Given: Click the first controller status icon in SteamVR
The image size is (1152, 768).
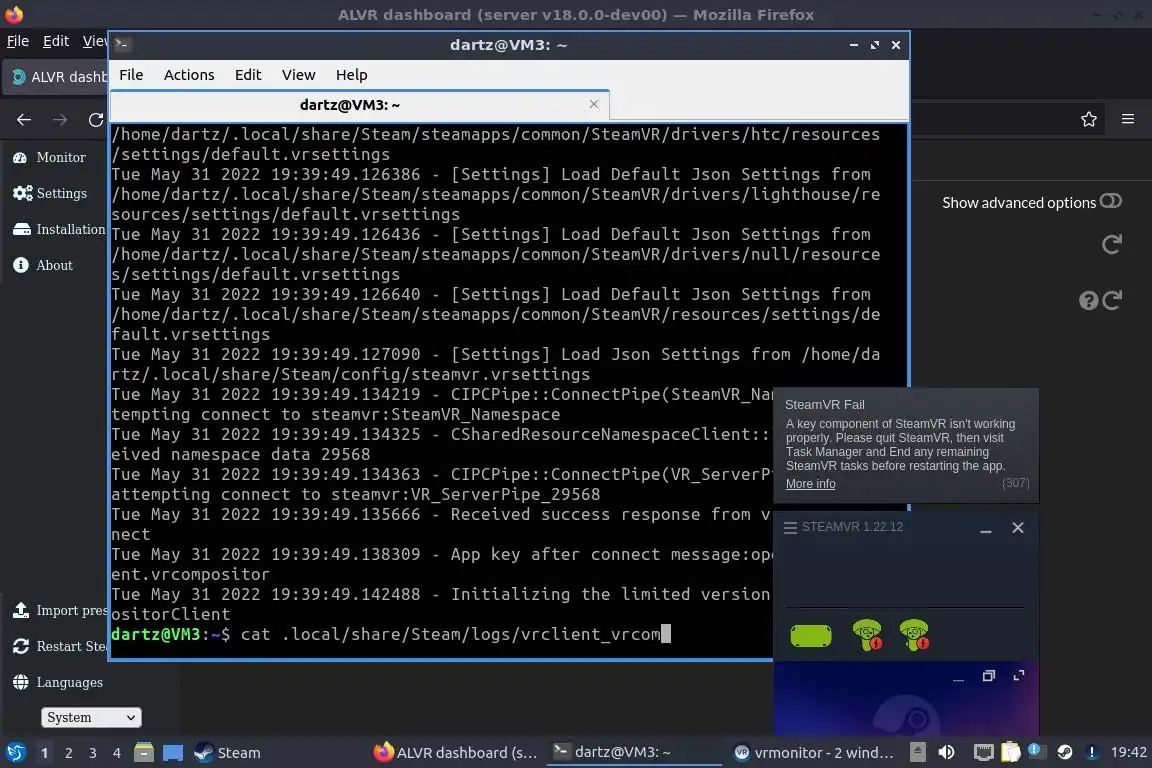Looking at the screenshot, I should [x=868, y=635].
